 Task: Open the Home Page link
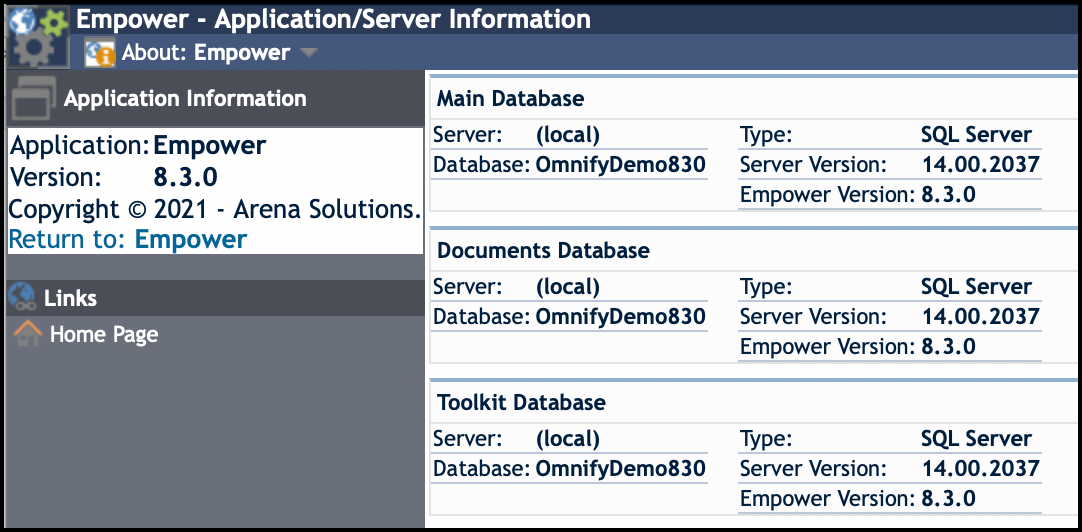click(104, 334)
